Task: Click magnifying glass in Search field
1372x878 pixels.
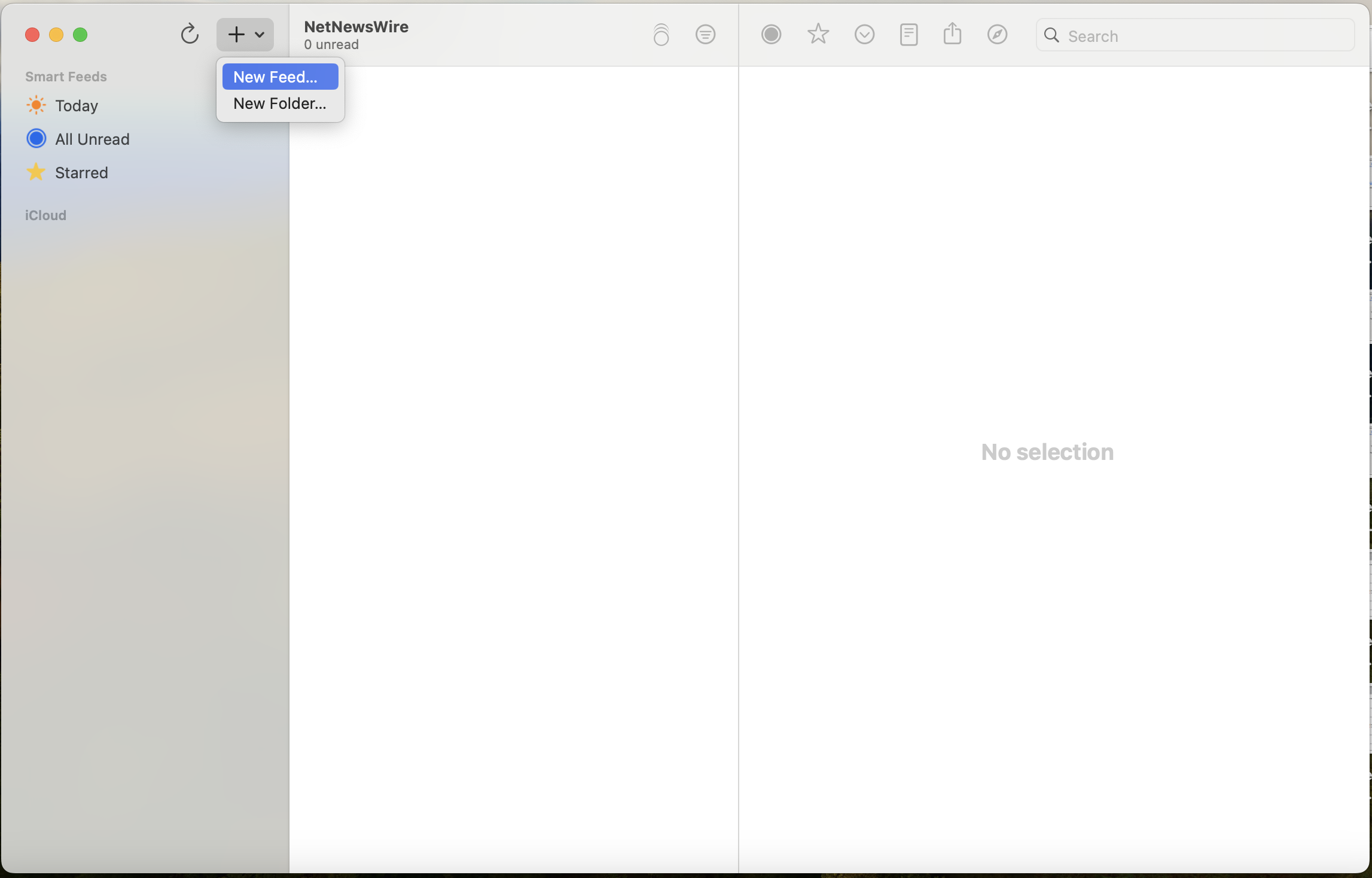Action: [x=1051, y=36]
